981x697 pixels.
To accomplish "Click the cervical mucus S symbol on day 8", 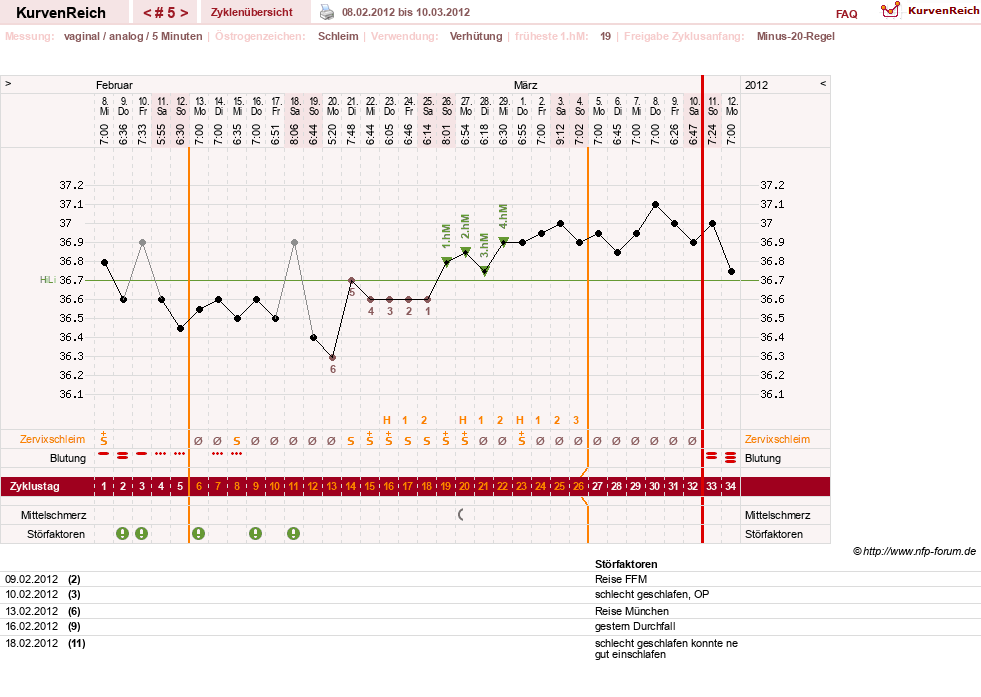I will (x=236, y=441).
